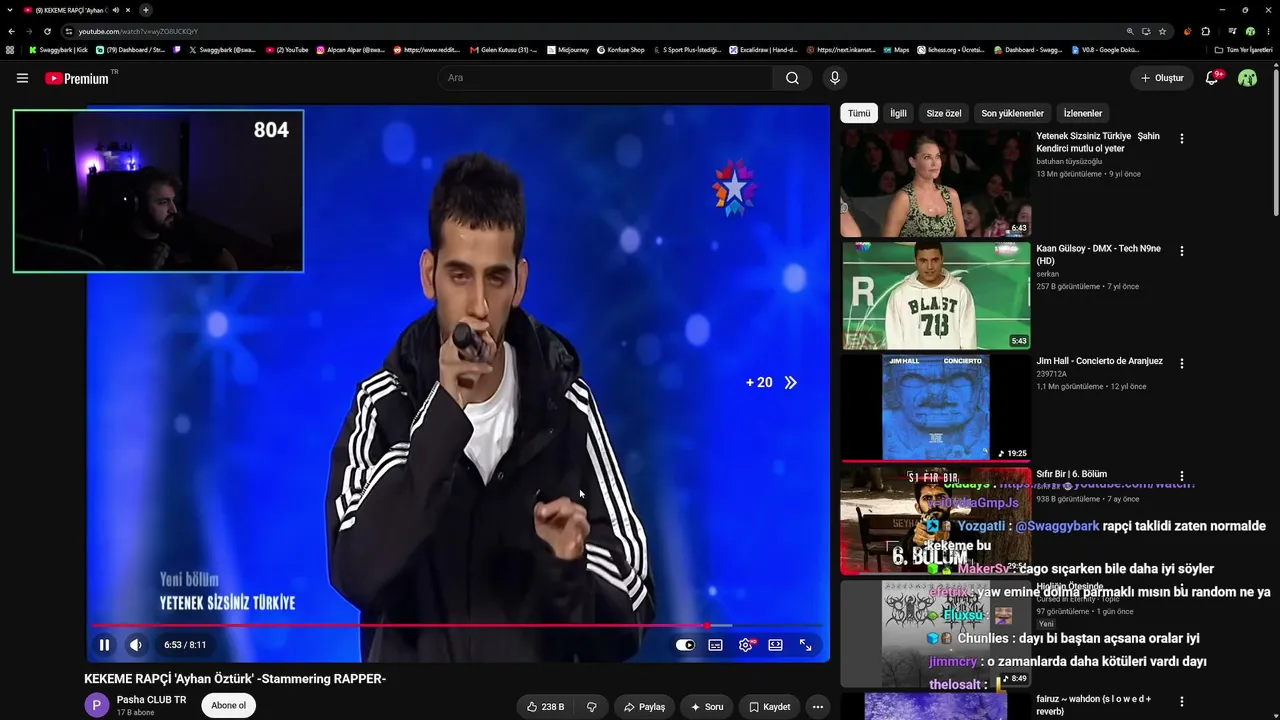Share the video via Paylaş

click(644, 707)
